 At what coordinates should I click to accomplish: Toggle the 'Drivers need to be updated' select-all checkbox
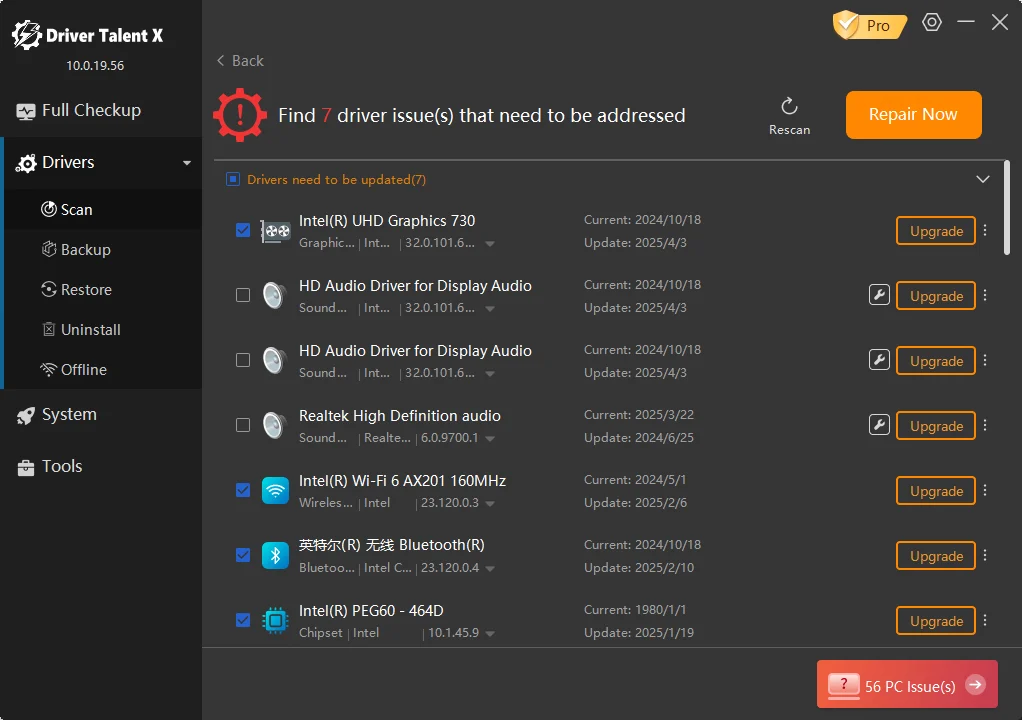pos(233,179)
